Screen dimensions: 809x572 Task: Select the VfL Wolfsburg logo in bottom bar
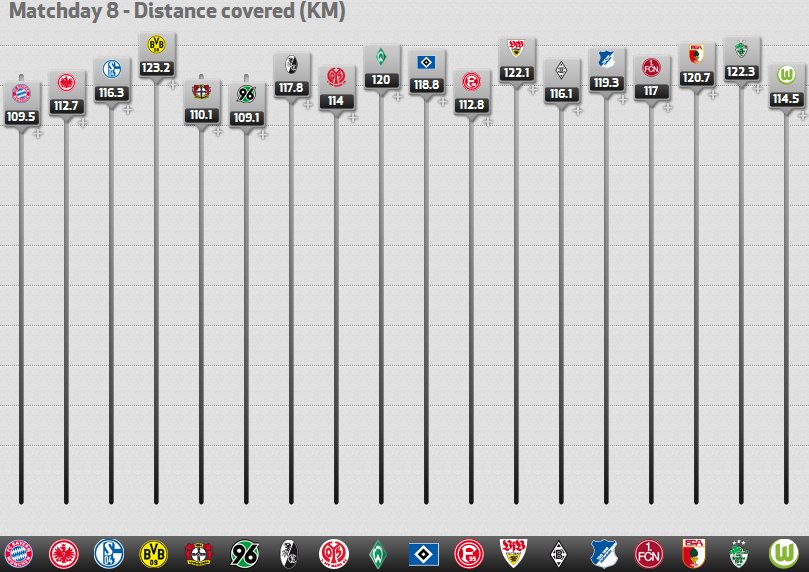pyautogui.click(x=784, y=553)
